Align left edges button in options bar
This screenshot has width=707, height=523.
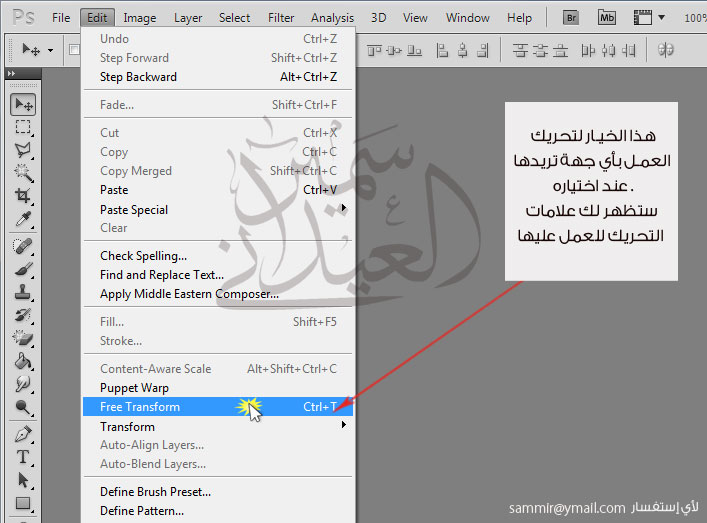pos(442,50)
